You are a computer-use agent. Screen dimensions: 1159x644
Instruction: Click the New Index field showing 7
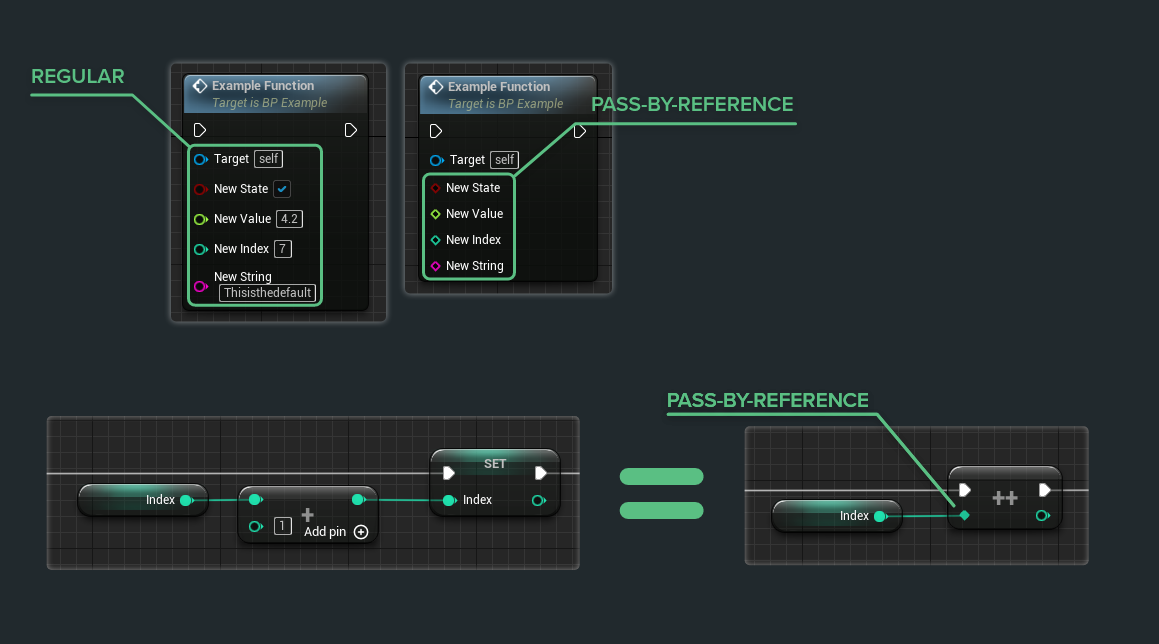coord(282,249)
